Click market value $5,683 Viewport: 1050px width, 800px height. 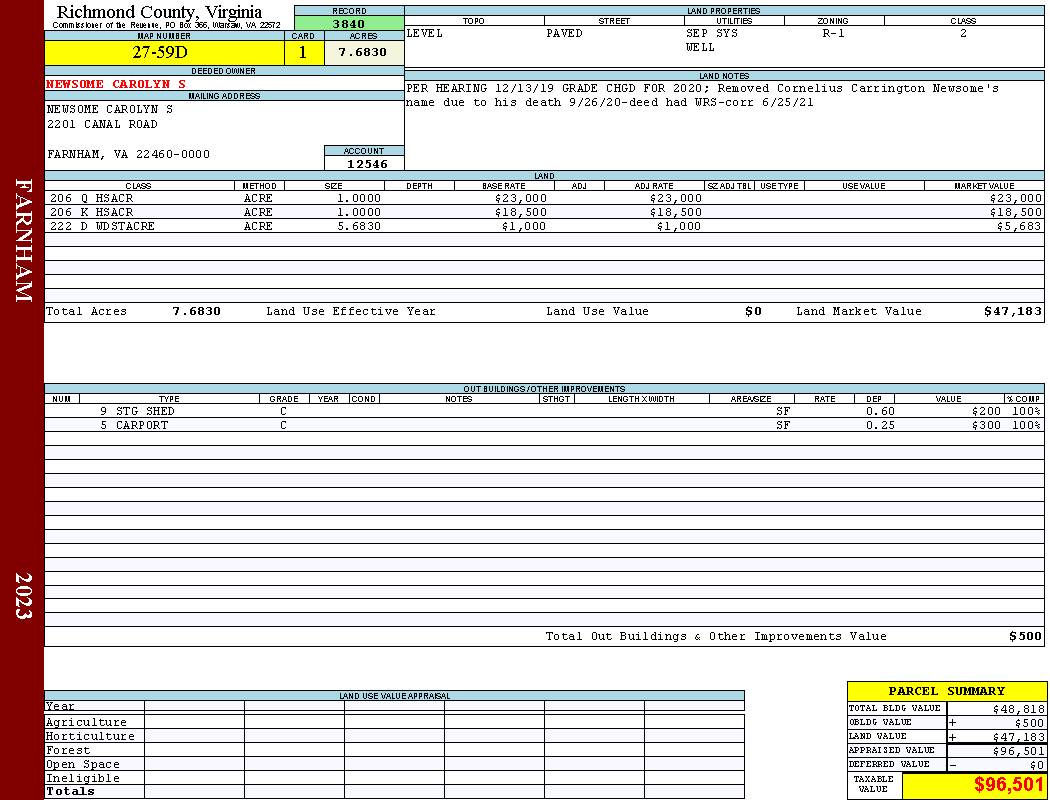pyautogui.click(x=1019, y=227)
